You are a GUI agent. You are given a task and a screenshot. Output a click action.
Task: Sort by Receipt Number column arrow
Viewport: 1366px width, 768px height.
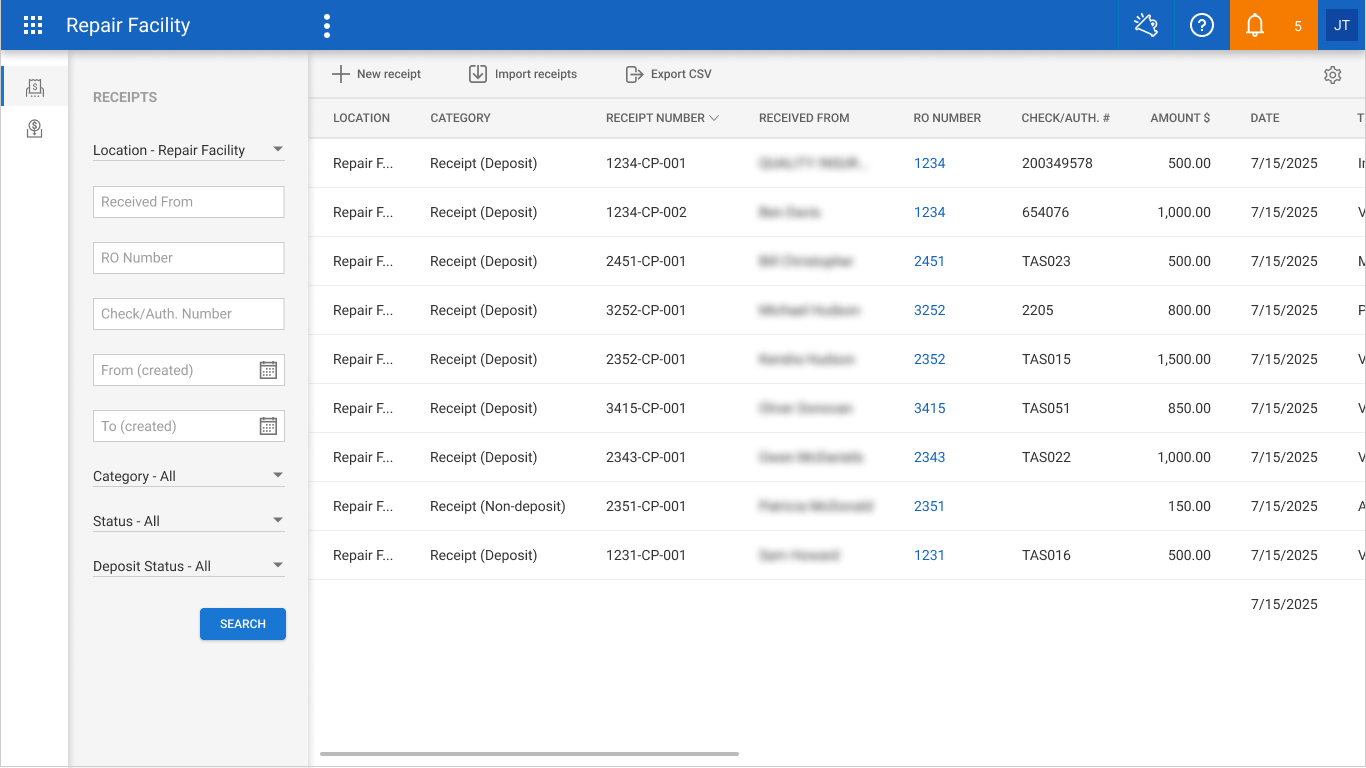tap(714, 118)
